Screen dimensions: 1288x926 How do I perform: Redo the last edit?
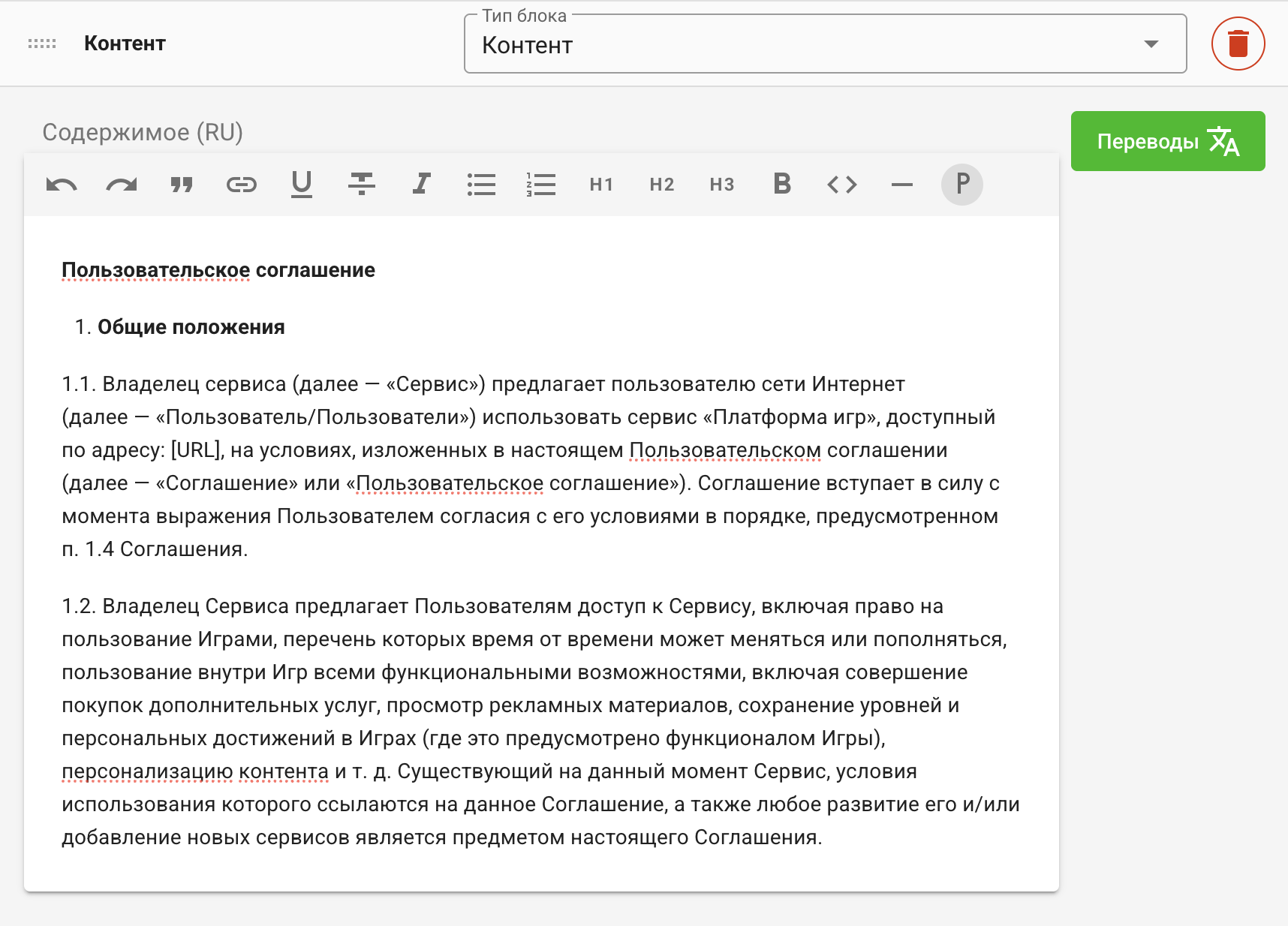[x=122, y=185]
